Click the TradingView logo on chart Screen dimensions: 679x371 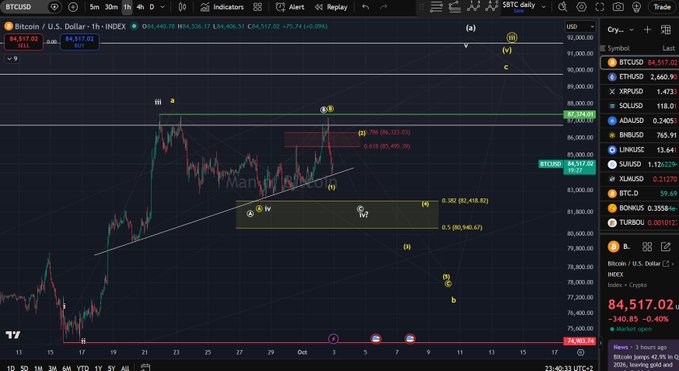13,335
